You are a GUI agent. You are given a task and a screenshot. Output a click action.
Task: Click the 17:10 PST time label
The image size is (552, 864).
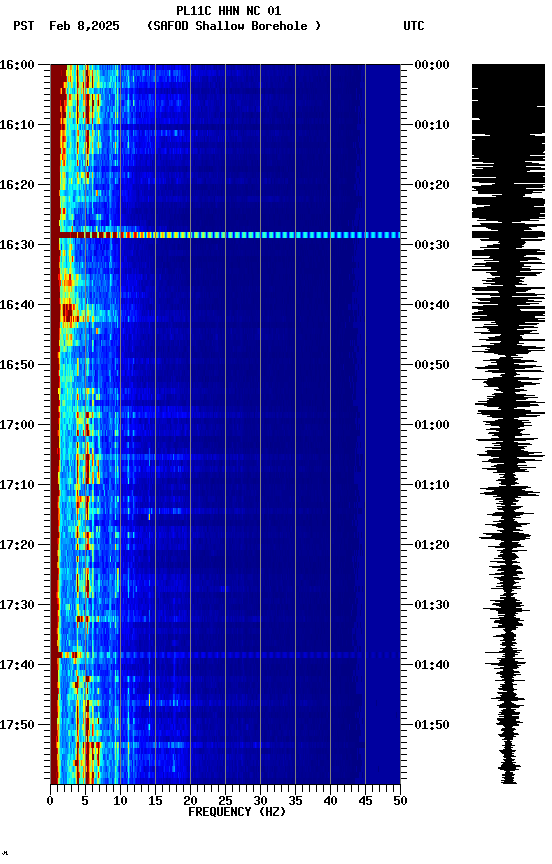[x=17, y=485]
